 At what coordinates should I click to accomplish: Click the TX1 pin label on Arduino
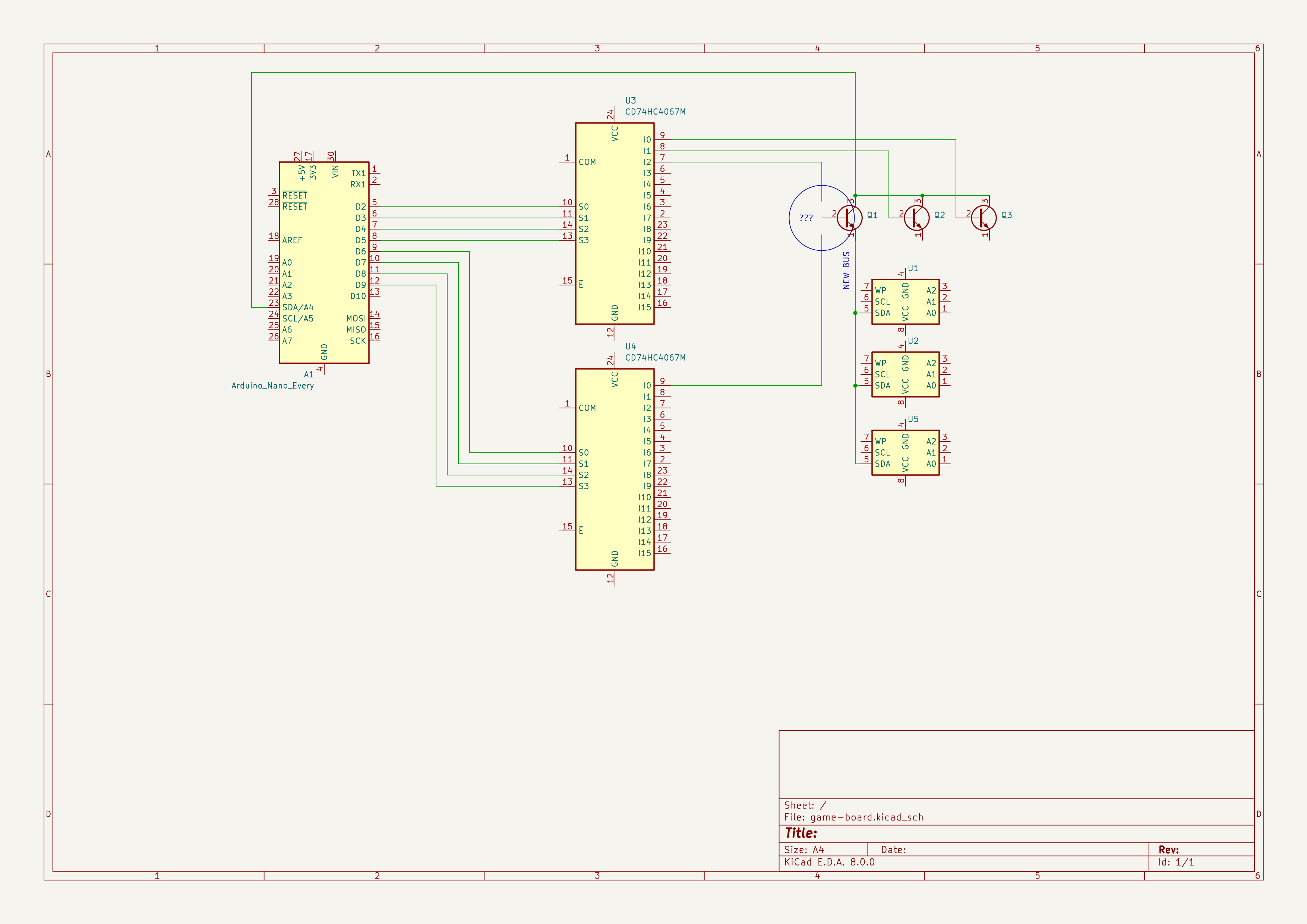pos(359,173)
